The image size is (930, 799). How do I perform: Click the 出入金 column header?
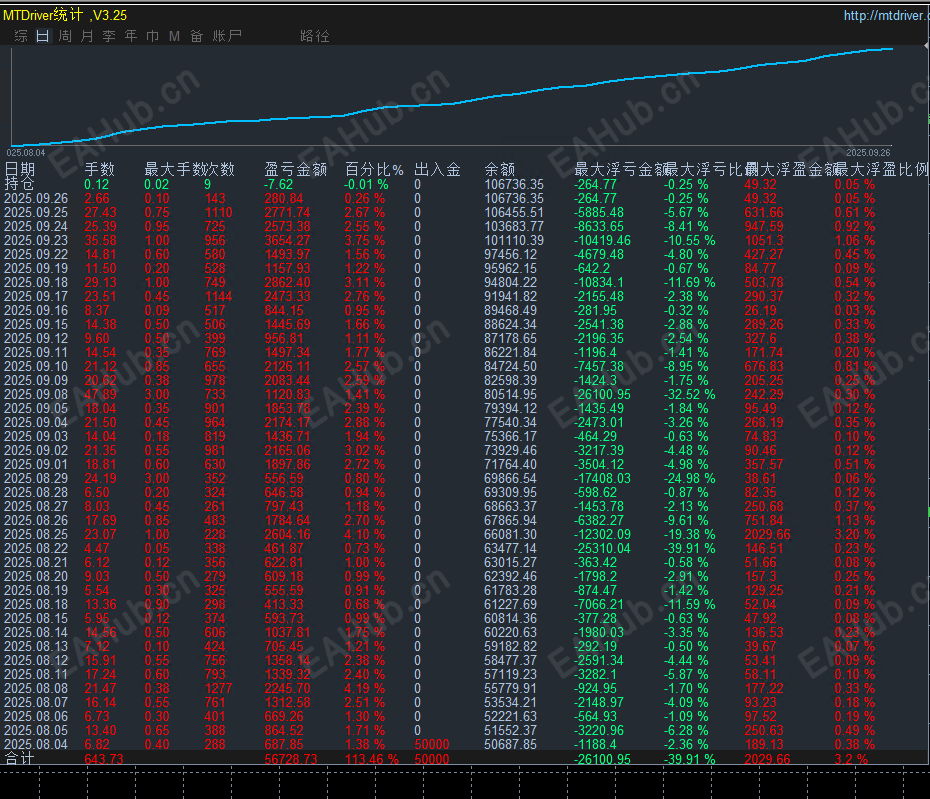437,170
